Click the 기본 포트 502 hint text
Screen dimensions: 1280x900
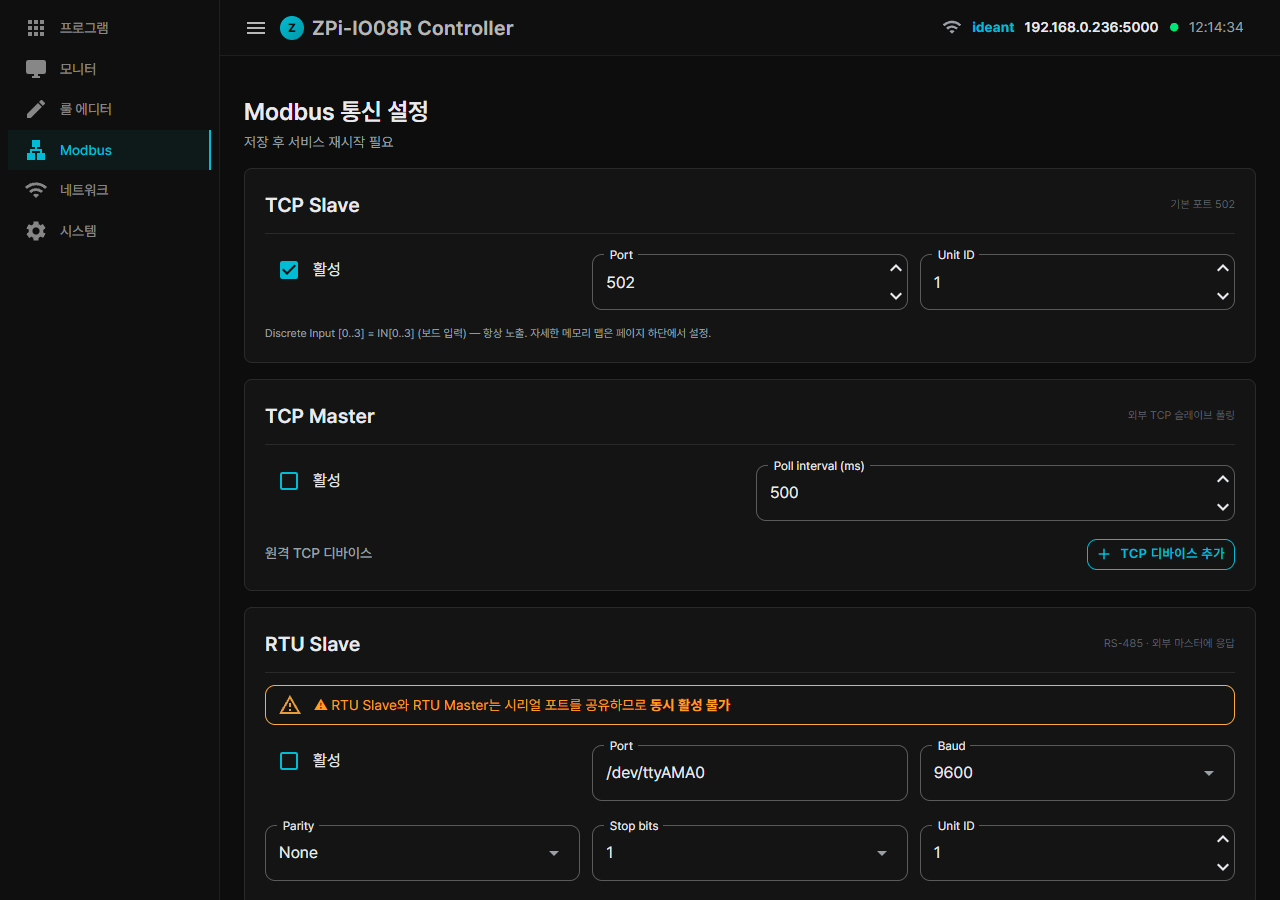(x=1203, y=204)
